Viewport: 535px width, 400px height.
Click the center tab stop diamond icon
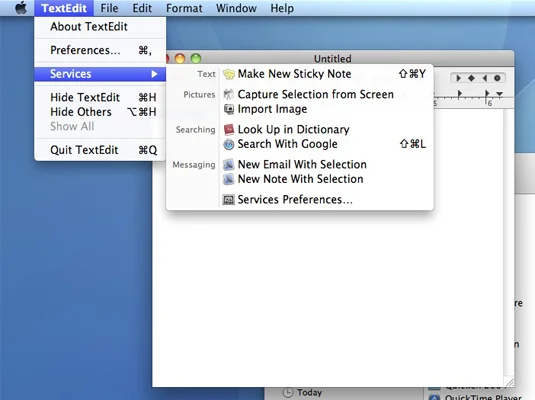pos(471,78)
